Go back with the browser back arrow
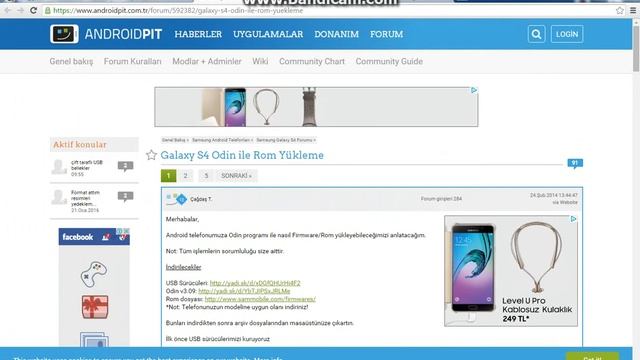This screenshot has height=360, width=640. pos(7,11)
